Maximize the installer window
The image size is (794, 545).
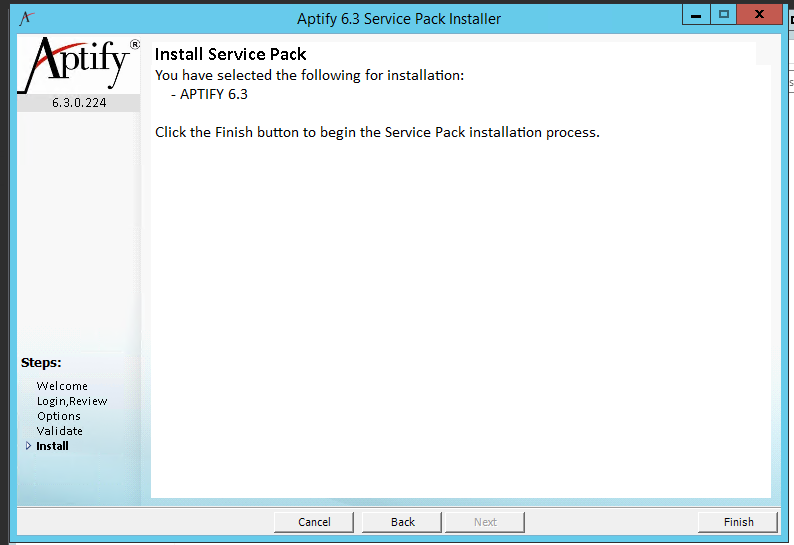pos(724,15)
